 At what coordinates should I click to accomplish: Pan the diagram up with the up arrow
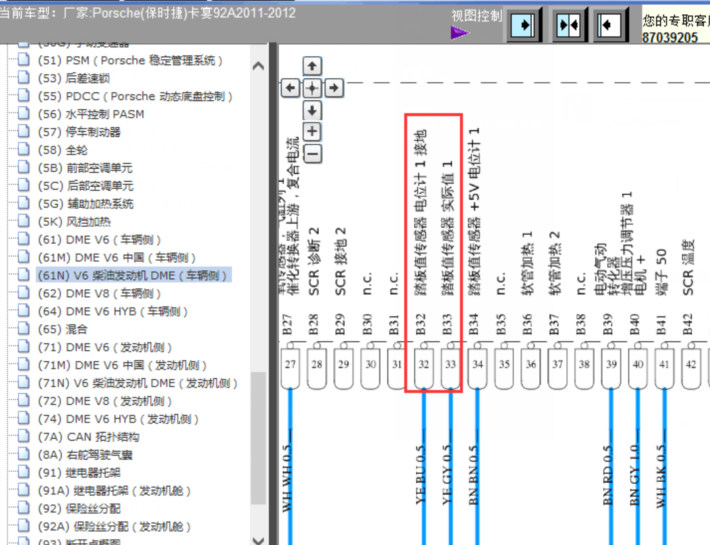click(x=312, y=66)
